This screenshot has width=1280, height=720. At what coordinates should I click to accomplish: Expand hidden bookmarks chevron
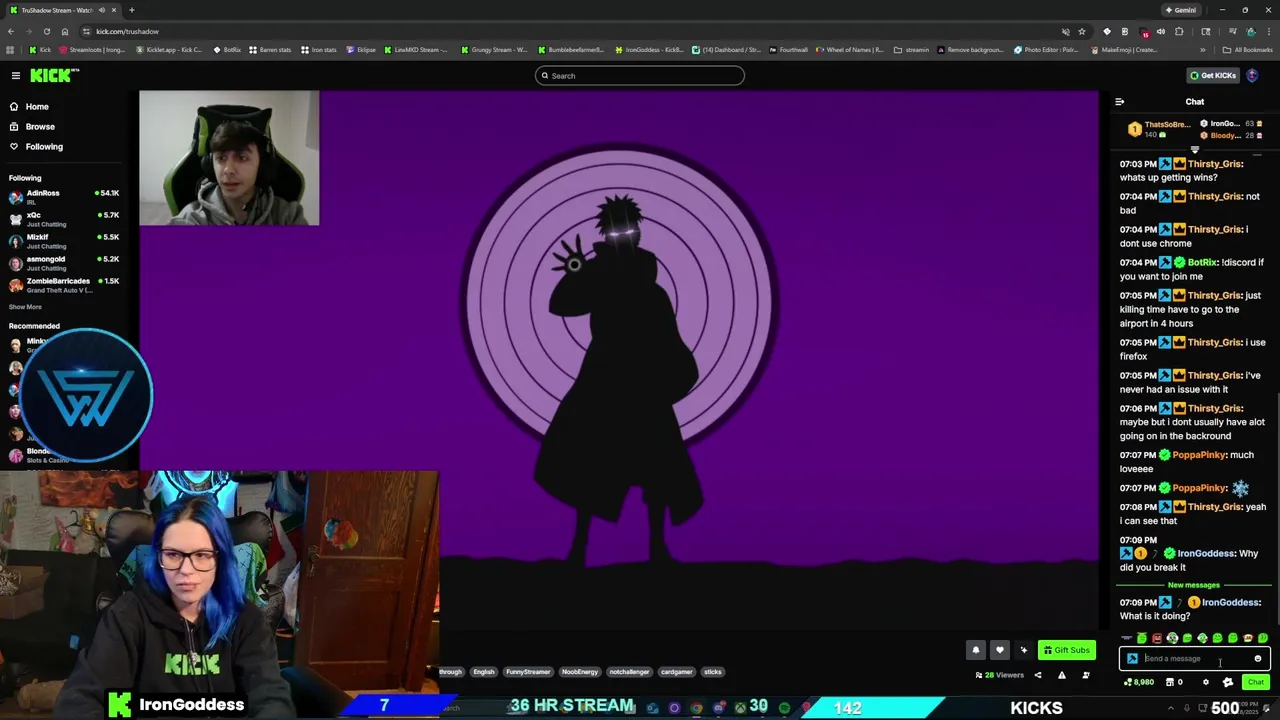(1203, 50)
